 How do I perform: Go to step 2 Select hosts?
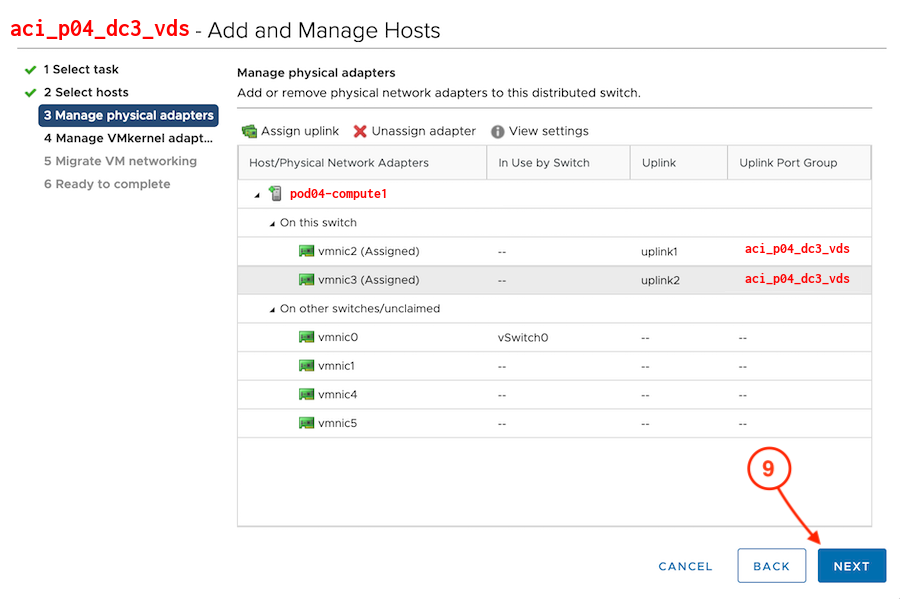85,93
